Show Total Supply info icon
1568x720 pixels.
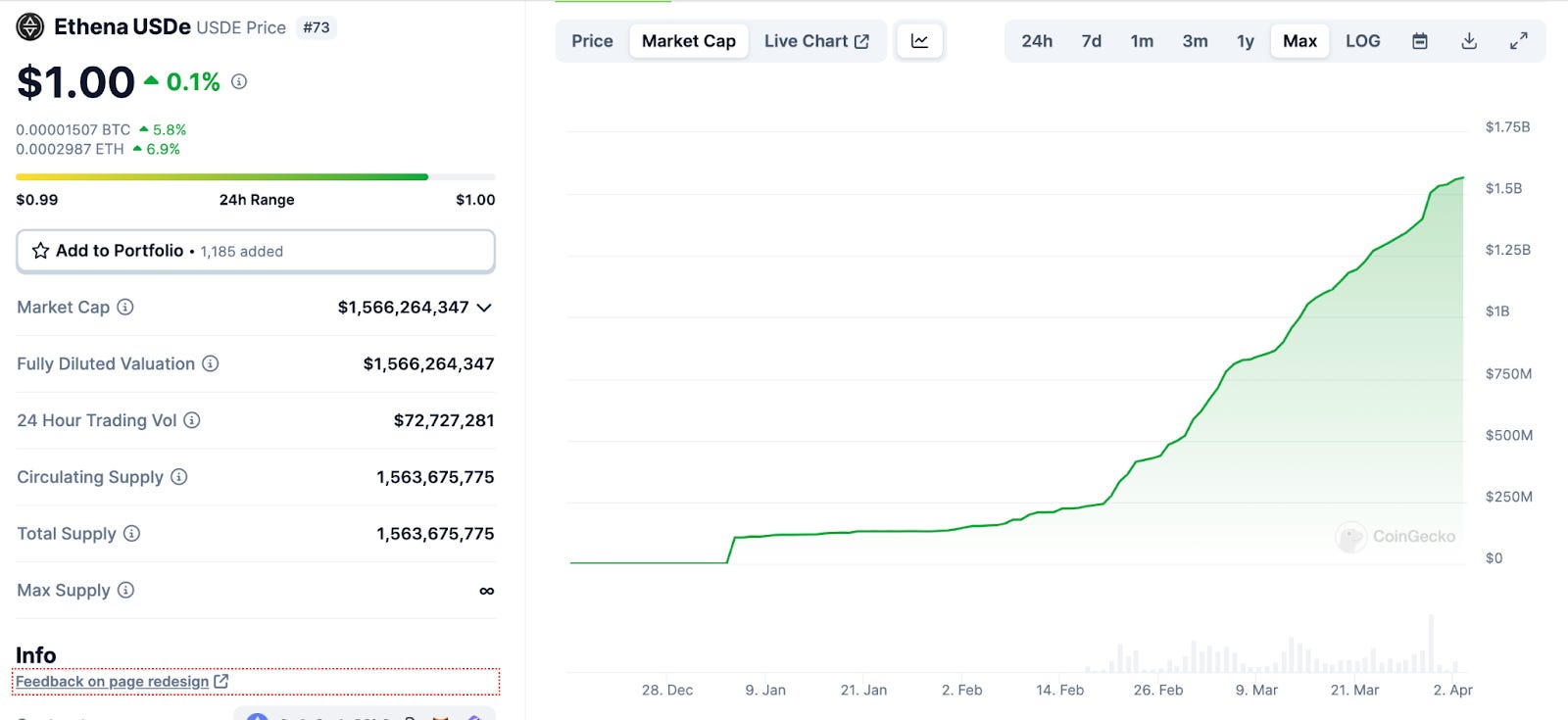pyautogui.click(x=131, y=534)
